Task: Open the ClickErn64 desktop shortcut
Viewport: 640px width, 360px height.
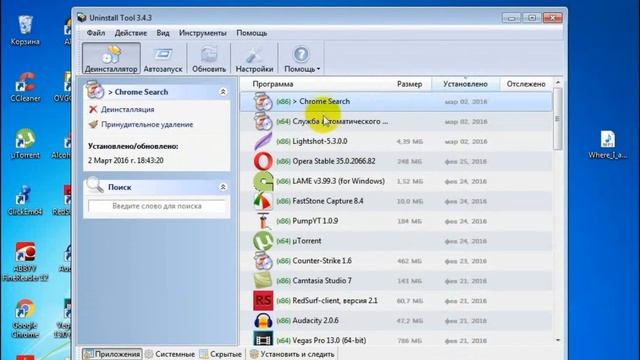Action: pyautogui.click(x=25, y=200)
